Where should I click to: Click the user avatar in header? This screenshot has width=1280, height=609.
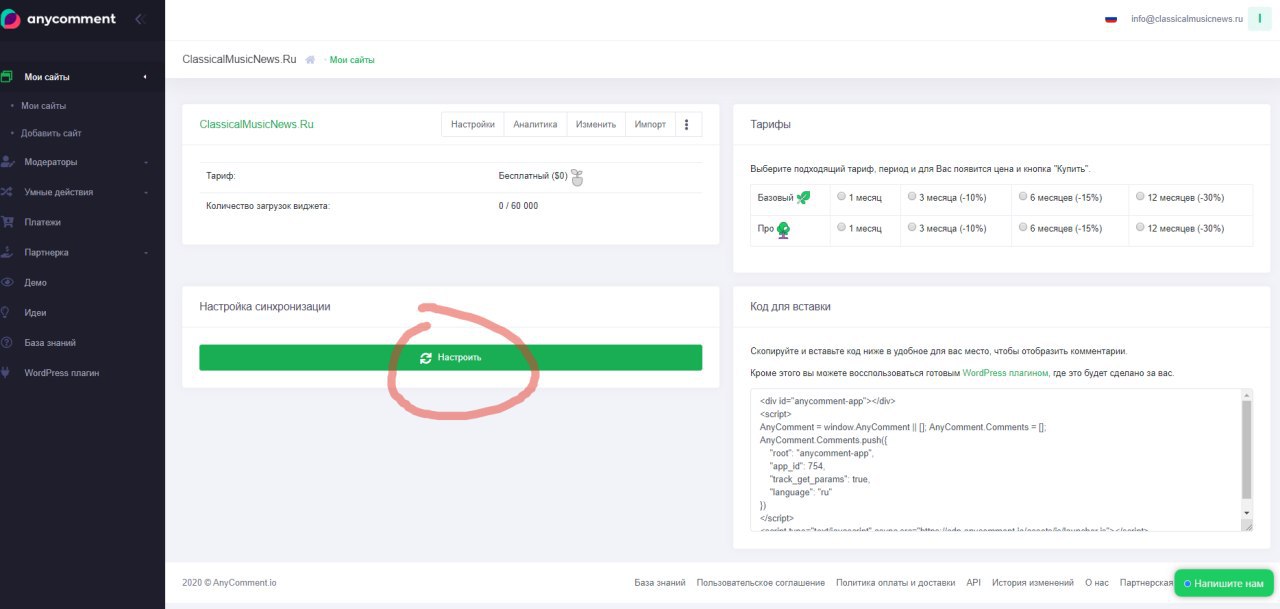(1259, 18)
